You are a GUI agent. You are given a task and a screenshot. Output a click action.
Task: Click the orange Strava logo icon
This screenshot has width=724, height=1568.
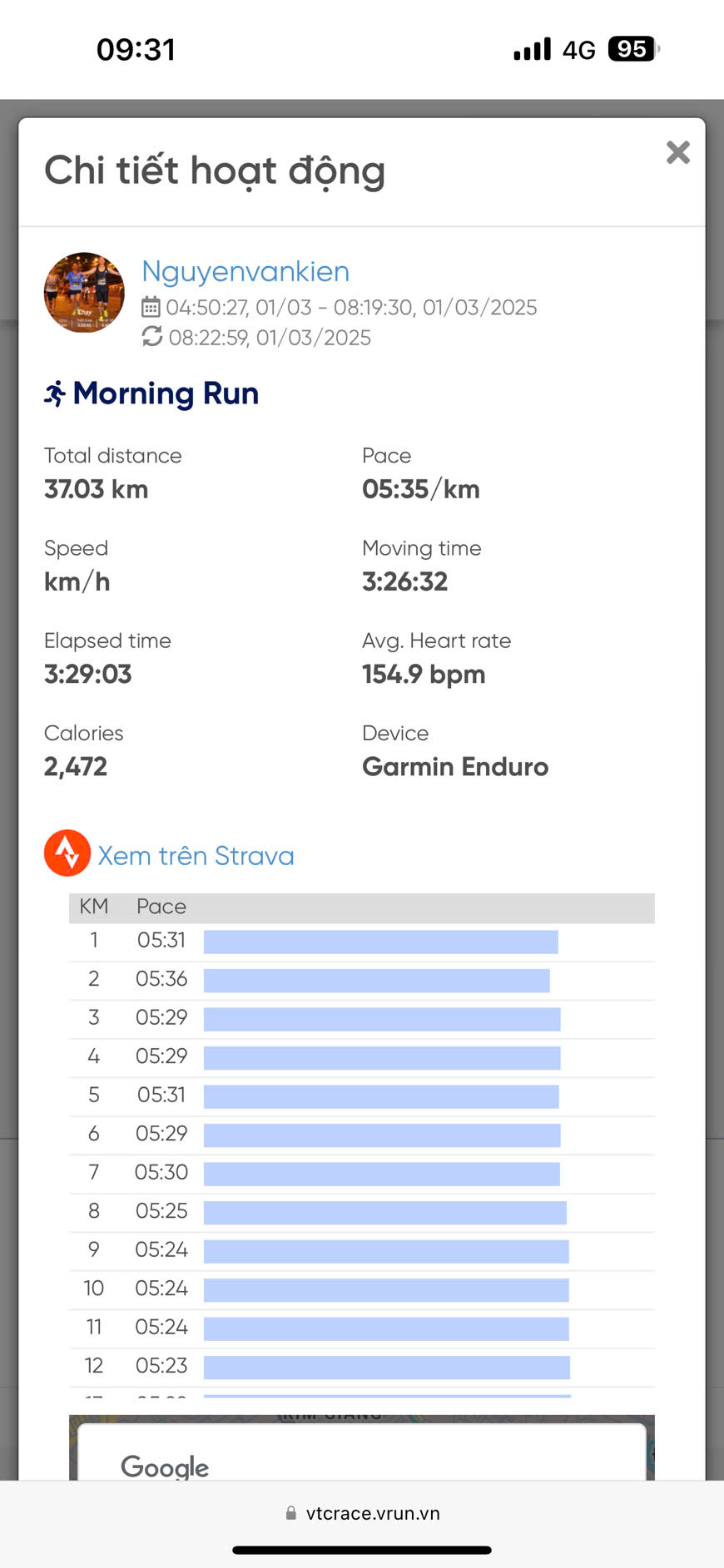[x=67, y=853]
